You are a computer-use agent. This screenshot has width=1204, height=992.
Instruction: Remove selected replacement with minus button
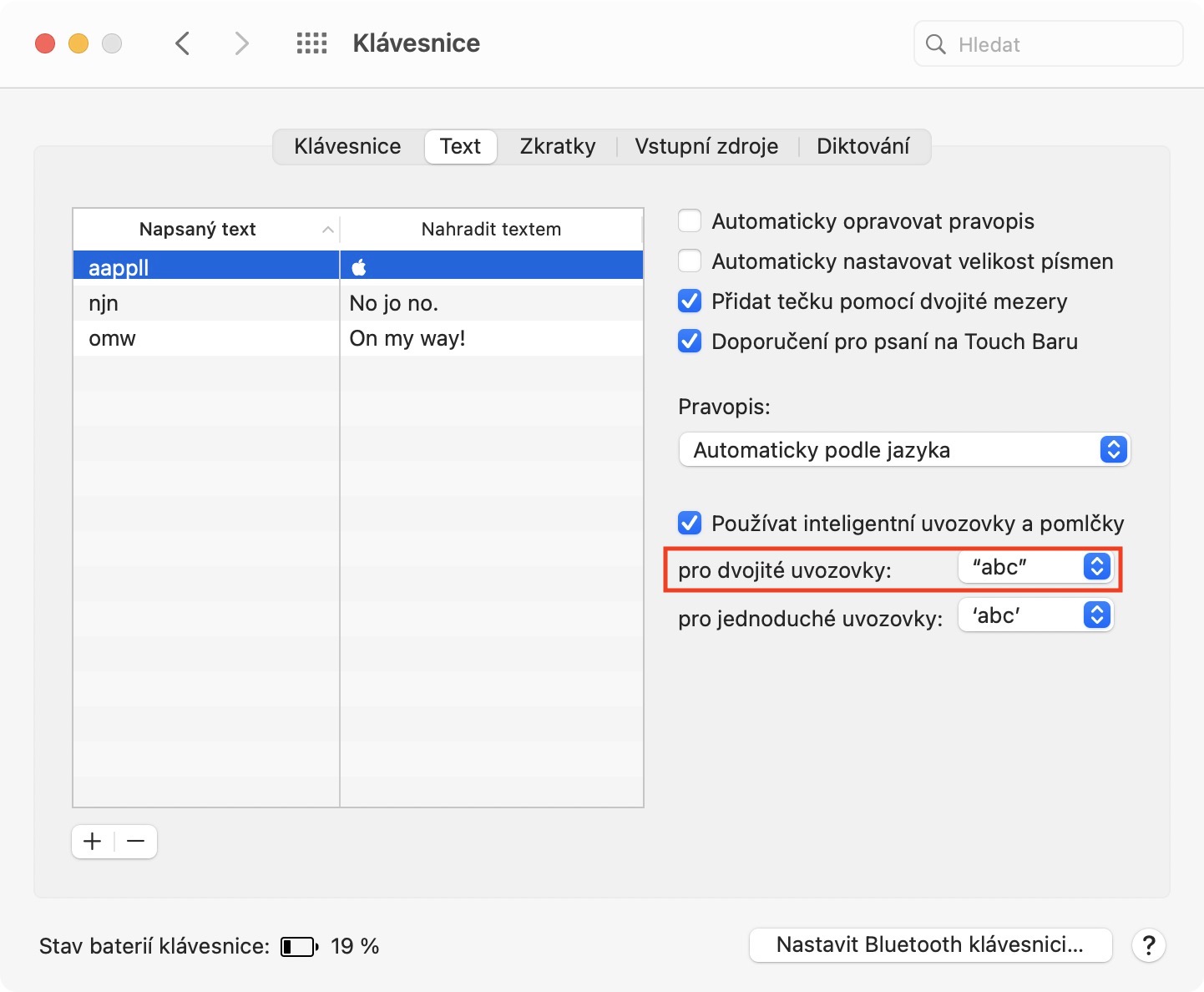click(x=136, y=841)
